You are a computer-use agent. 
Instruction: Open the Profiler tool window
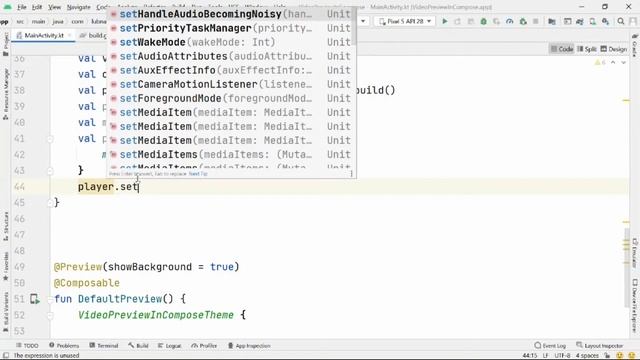tap(204, 346)
